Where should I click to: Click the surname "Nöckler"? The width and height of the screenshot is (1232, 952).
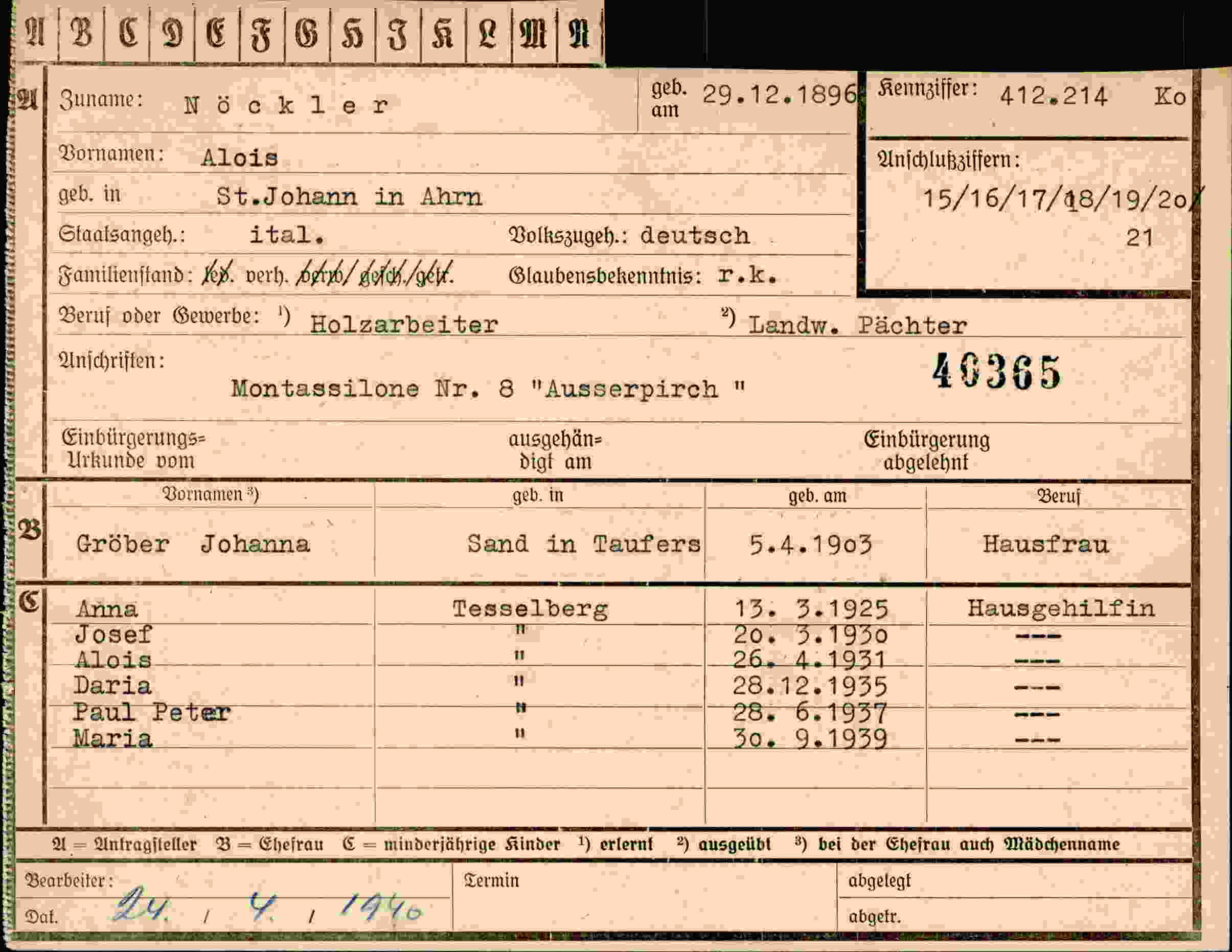pos(286,105)
